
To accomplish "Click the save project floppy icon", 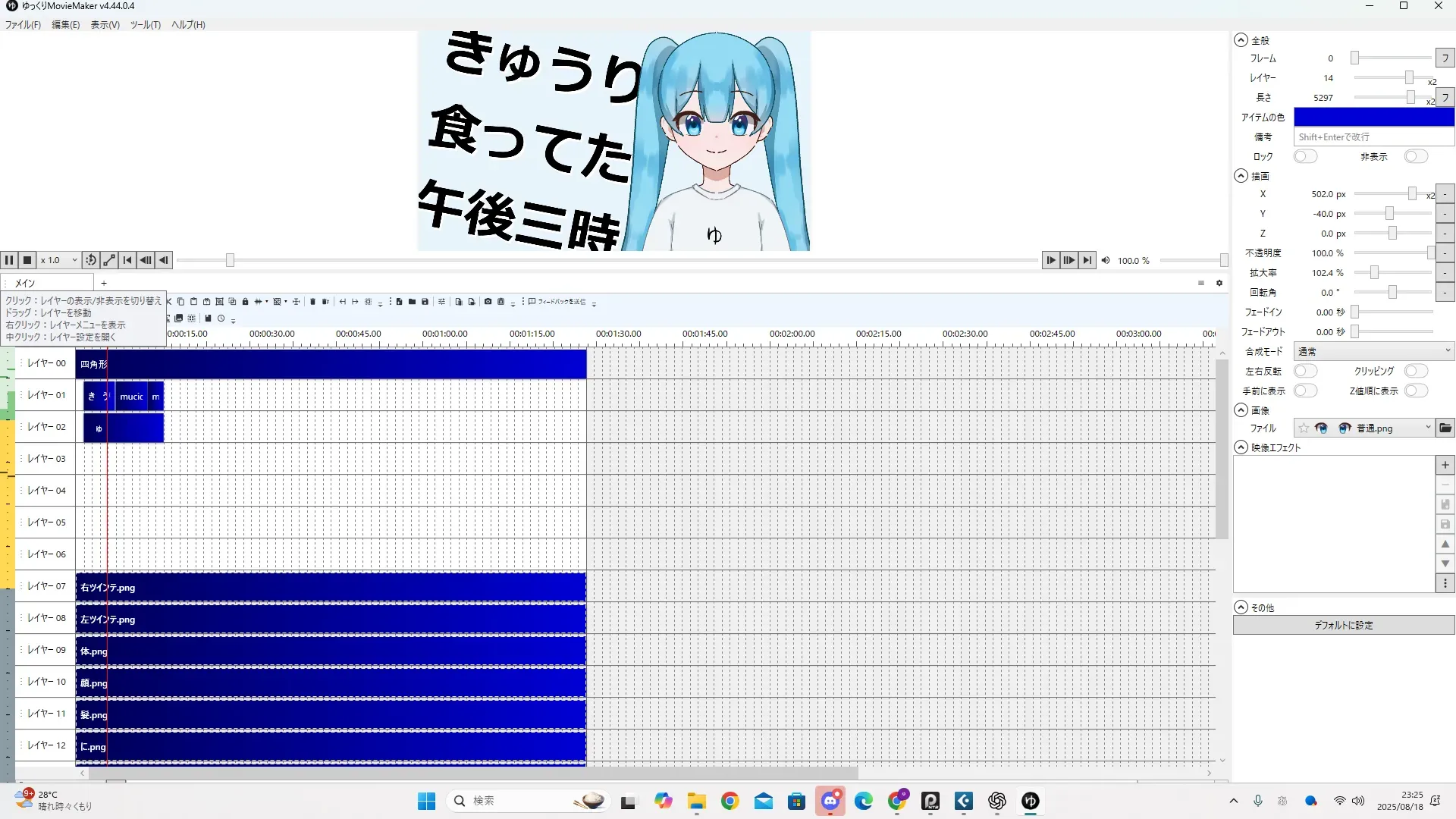I will (x=425, y=302).
